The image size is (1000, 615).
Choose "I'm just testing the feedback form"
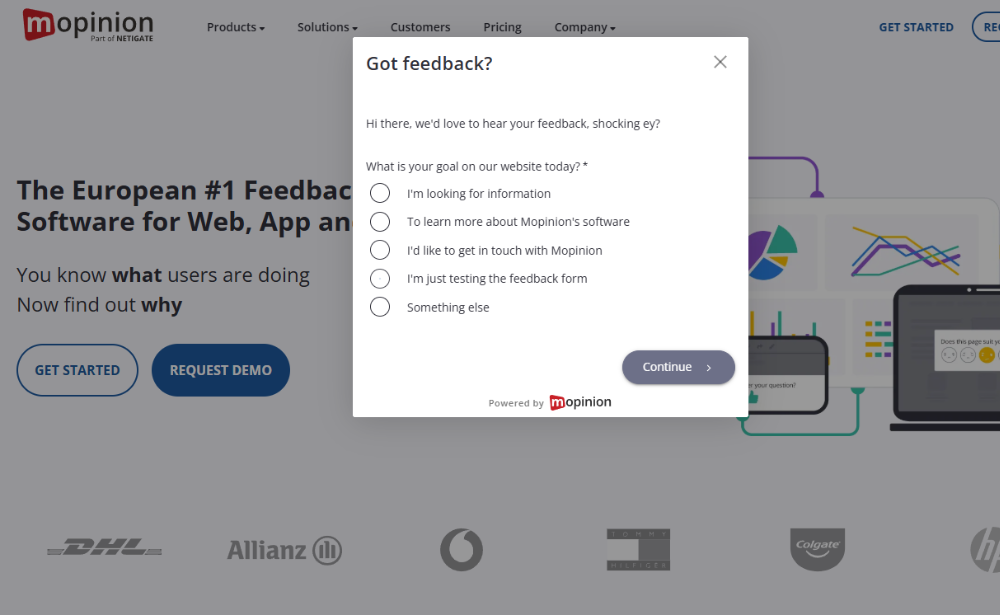point(380,278)
